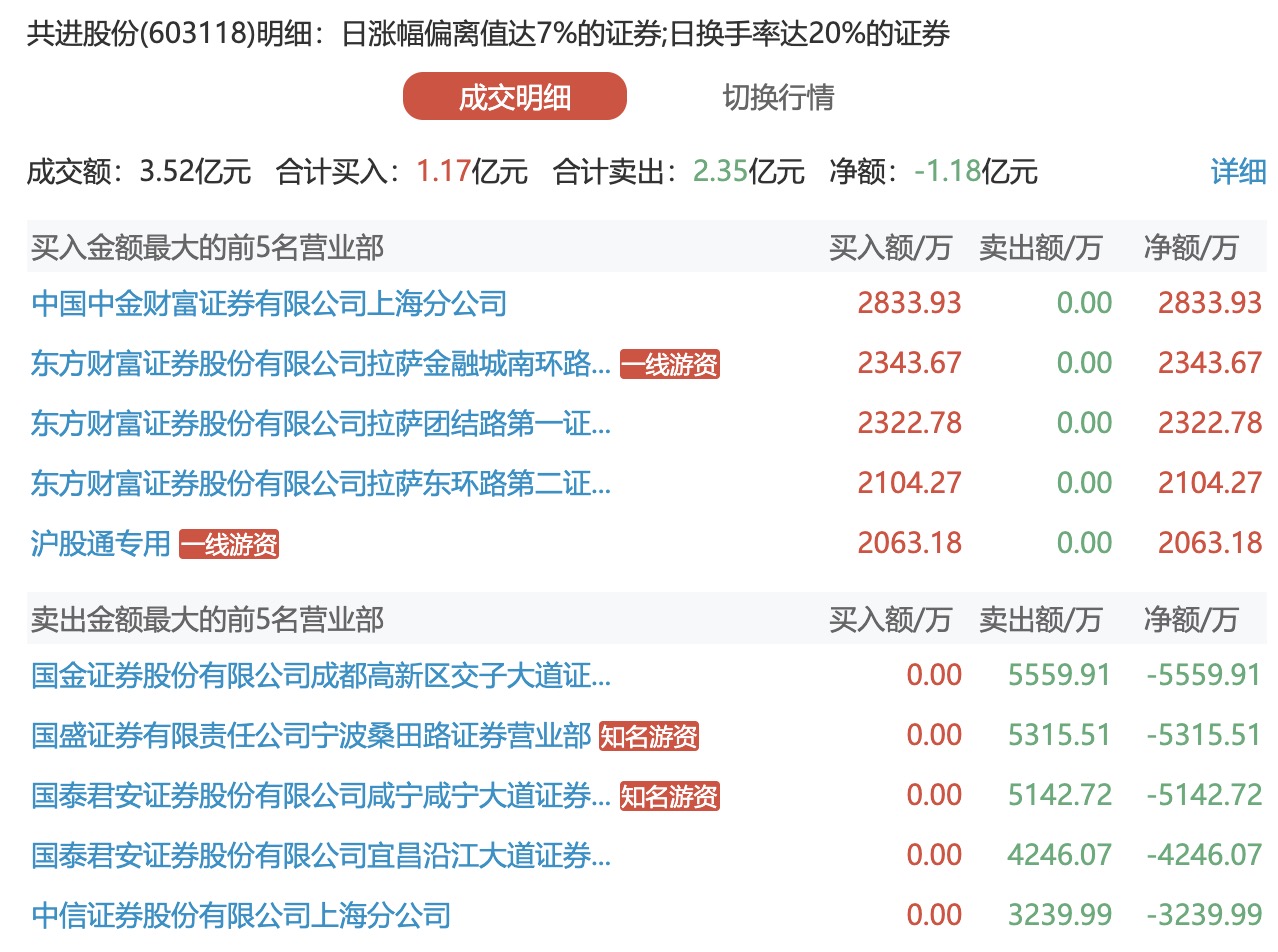Image resolution: width=1278 pixels, height=952 pixels.
Task: Open 国金证券 成都高新区交子大道 branch link
Action: tap(321, 677)
